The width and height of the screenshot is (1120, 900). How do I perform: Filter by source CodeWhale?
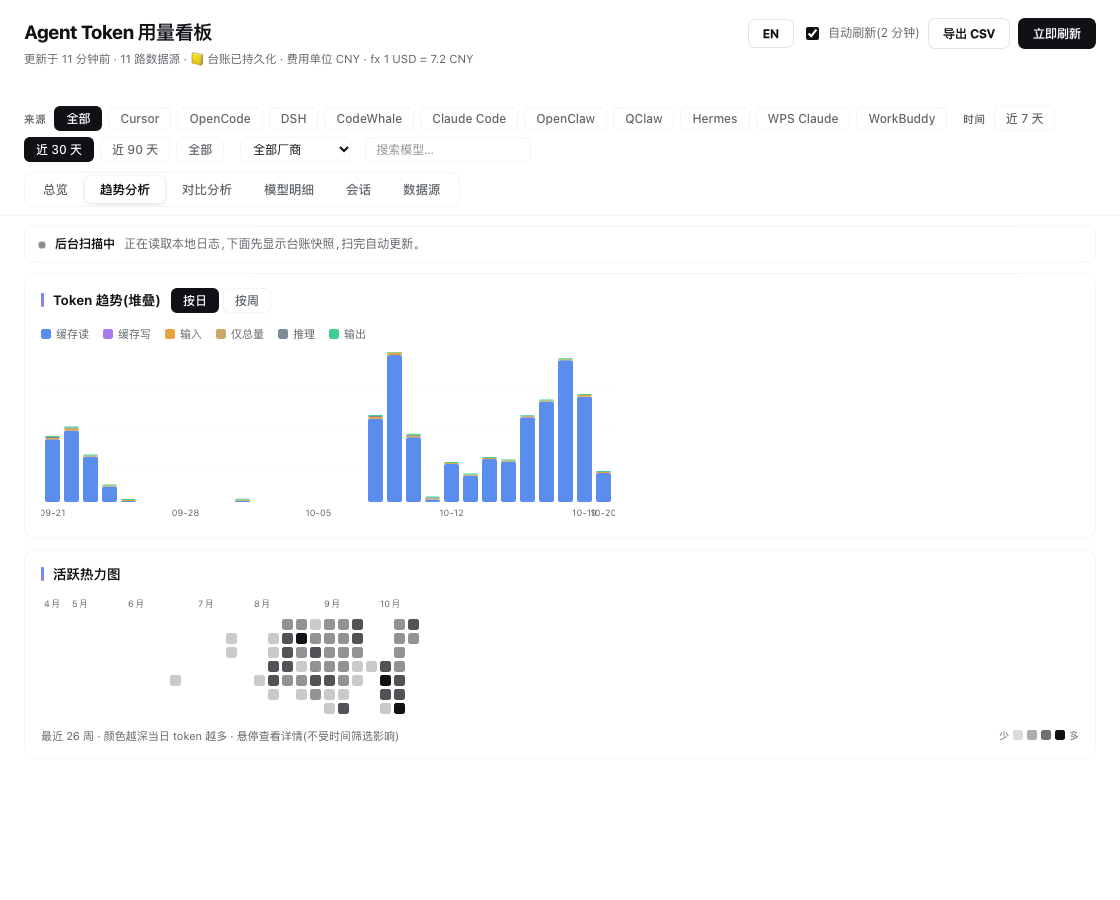click(369, 119)
